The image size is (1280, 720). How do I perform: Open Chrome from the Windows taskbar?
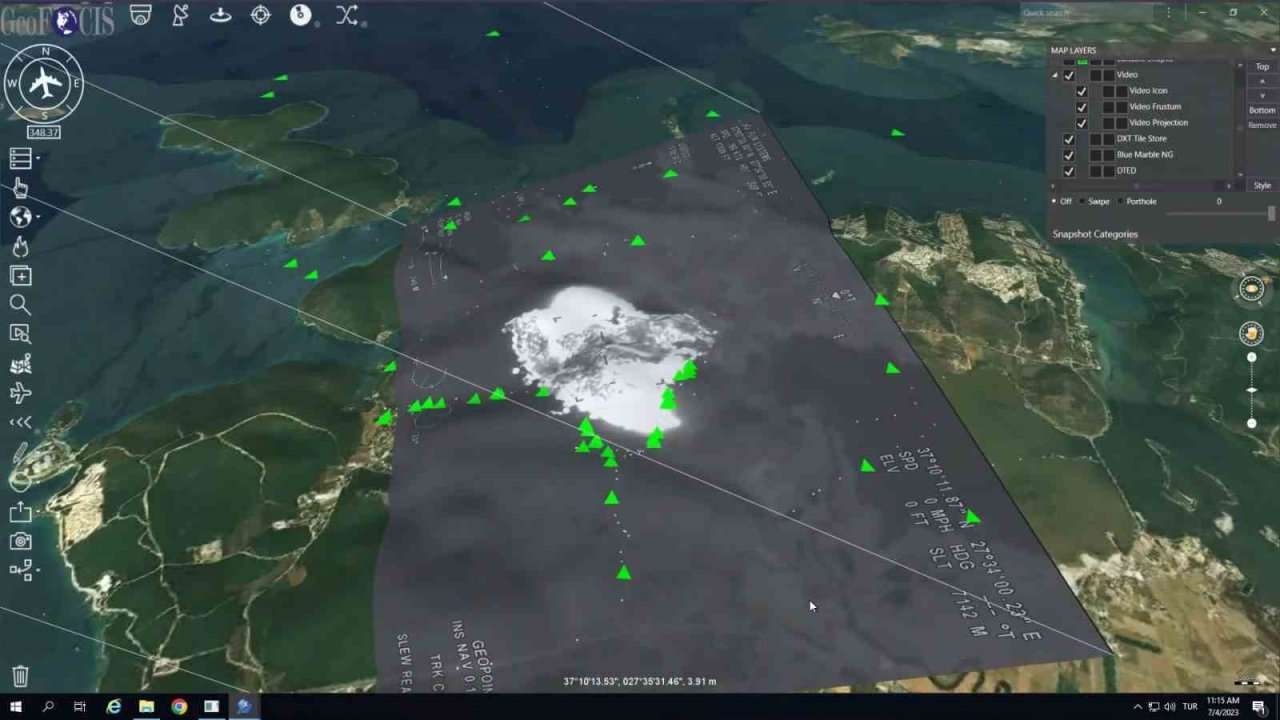point(179,707)
